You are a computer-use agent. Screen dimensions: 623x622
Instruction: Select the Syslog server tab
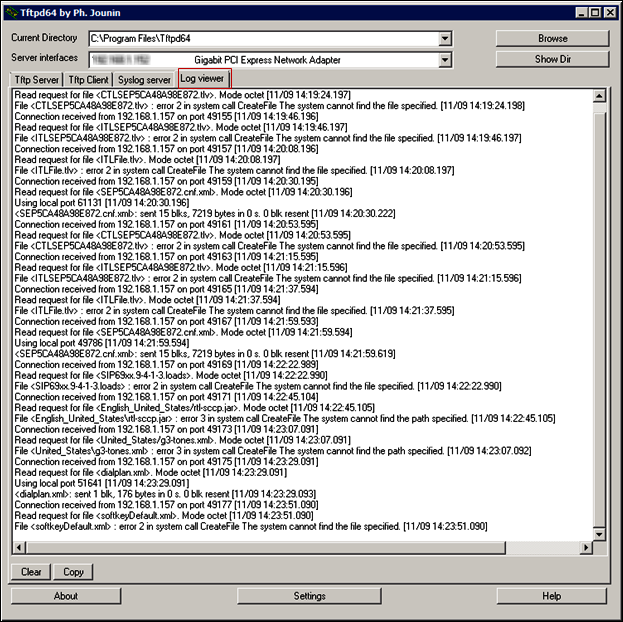pyautogui.click(x=145, y=79)
